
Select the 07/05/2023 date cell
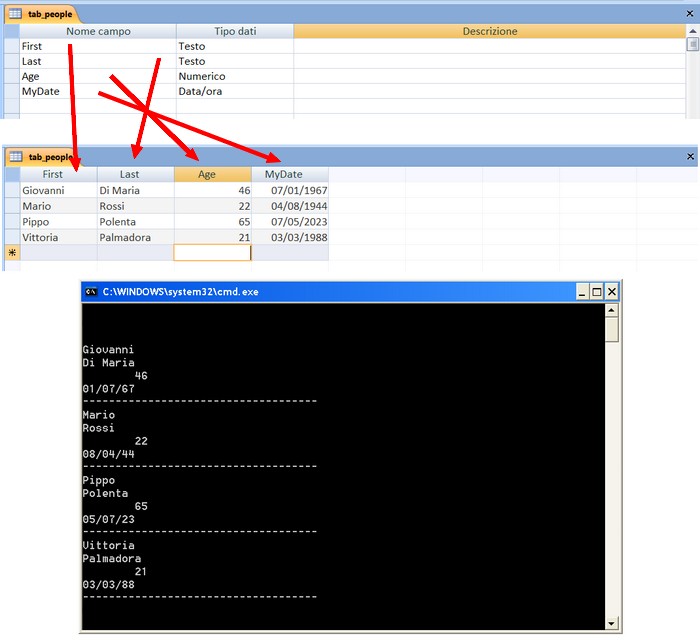[x=290, y=222]
